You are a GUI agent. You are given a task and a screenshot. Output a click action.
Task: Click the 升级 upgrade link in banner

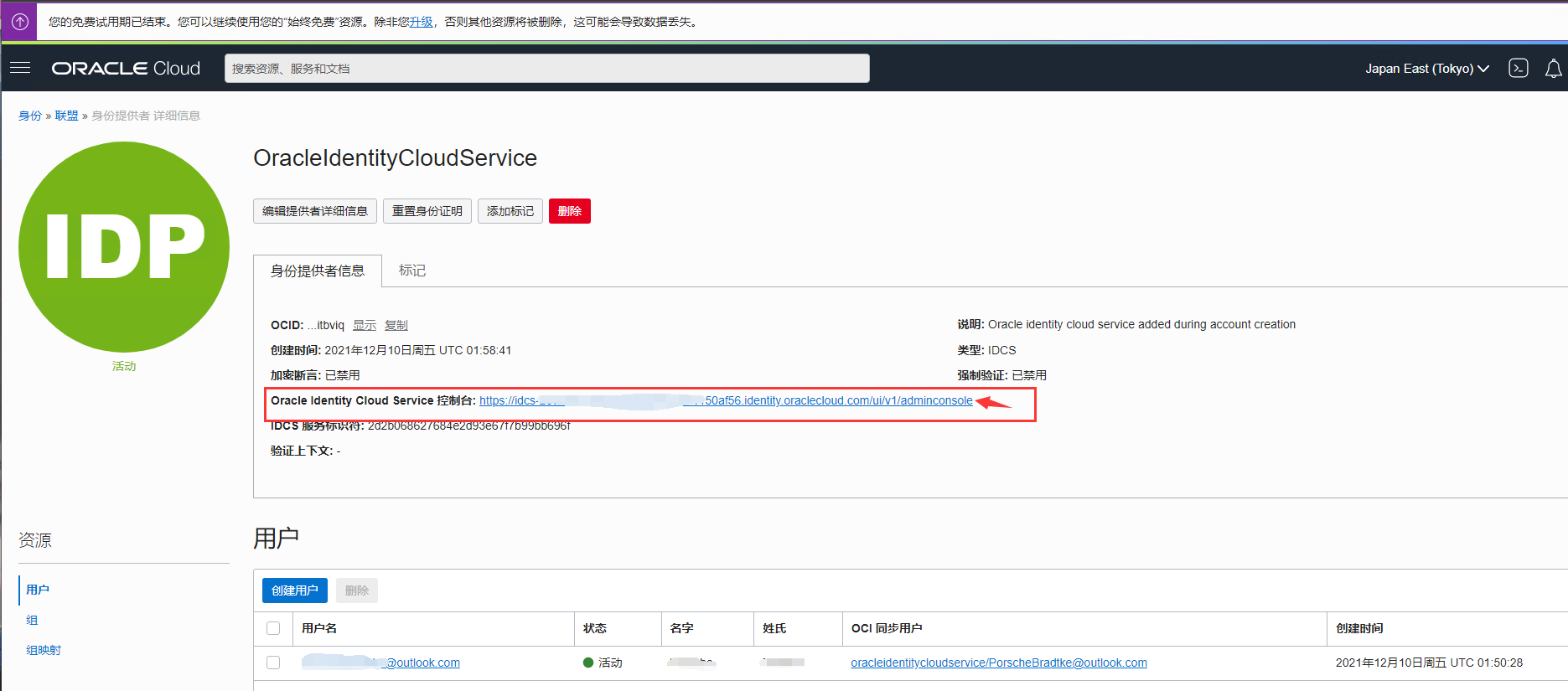(x=421, y=22)
